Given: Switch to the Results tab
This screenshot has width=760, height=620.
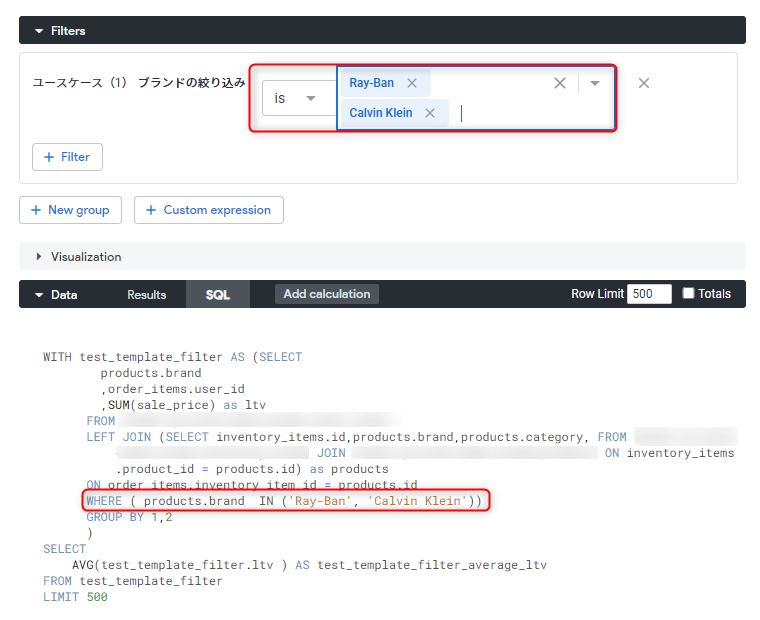Looking at the screenshot, I should click(x=146, y=295).
